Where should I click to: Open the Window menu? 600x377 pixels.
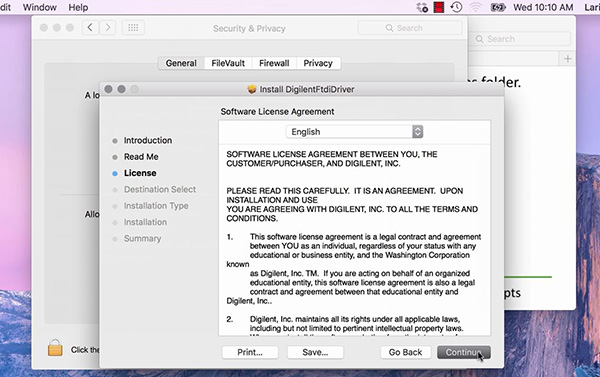(40, 7)
